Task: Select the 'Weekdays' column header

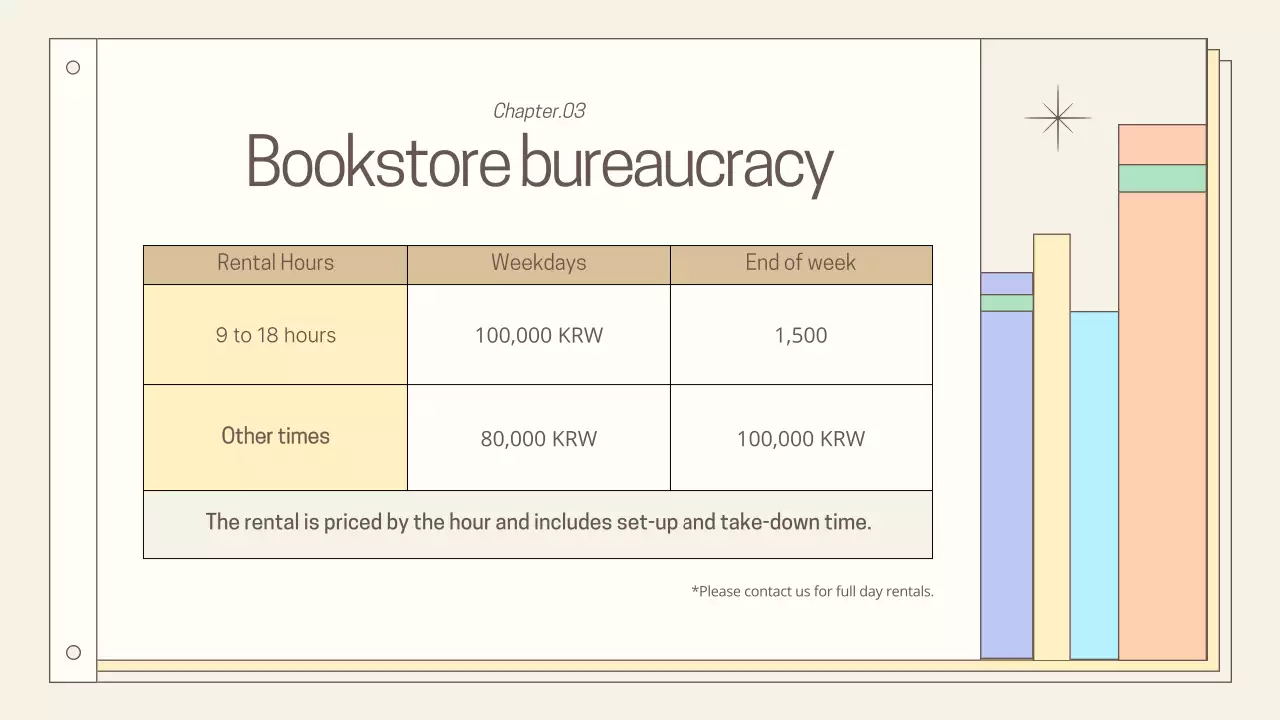Action: pos(538,263)
